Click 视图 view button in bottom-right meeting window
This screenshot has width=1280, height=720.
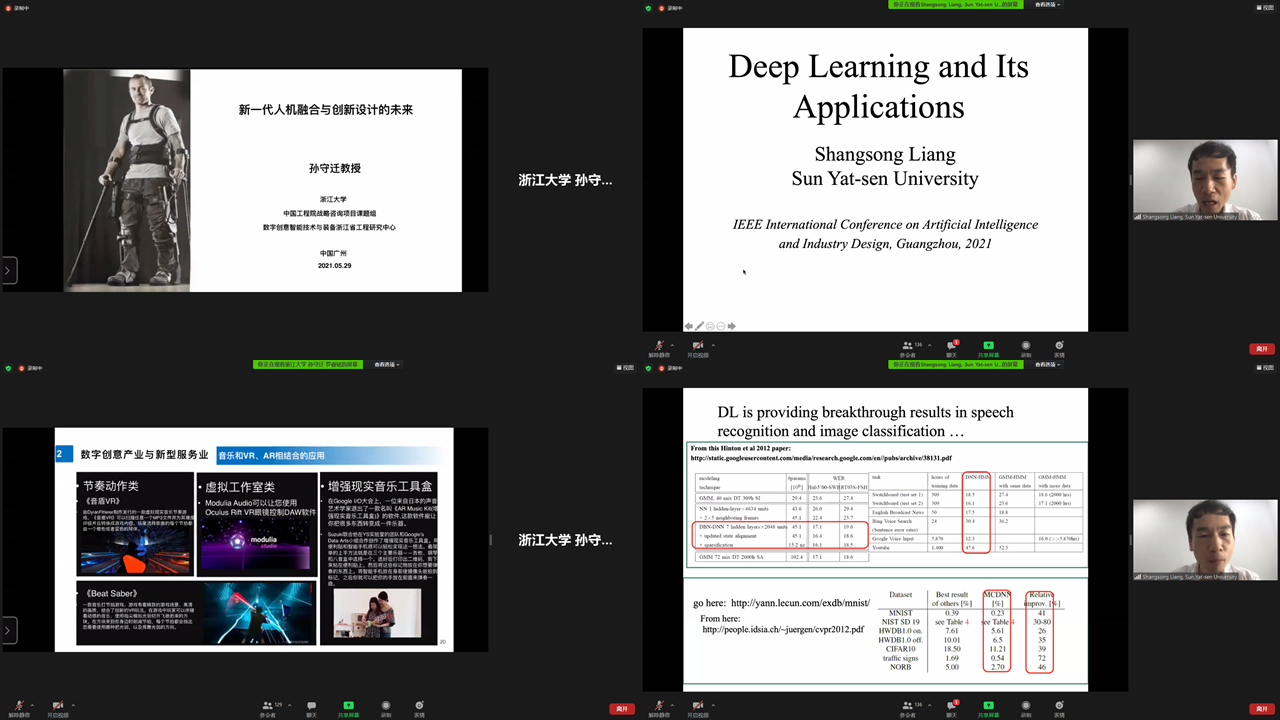[1266, 367]
